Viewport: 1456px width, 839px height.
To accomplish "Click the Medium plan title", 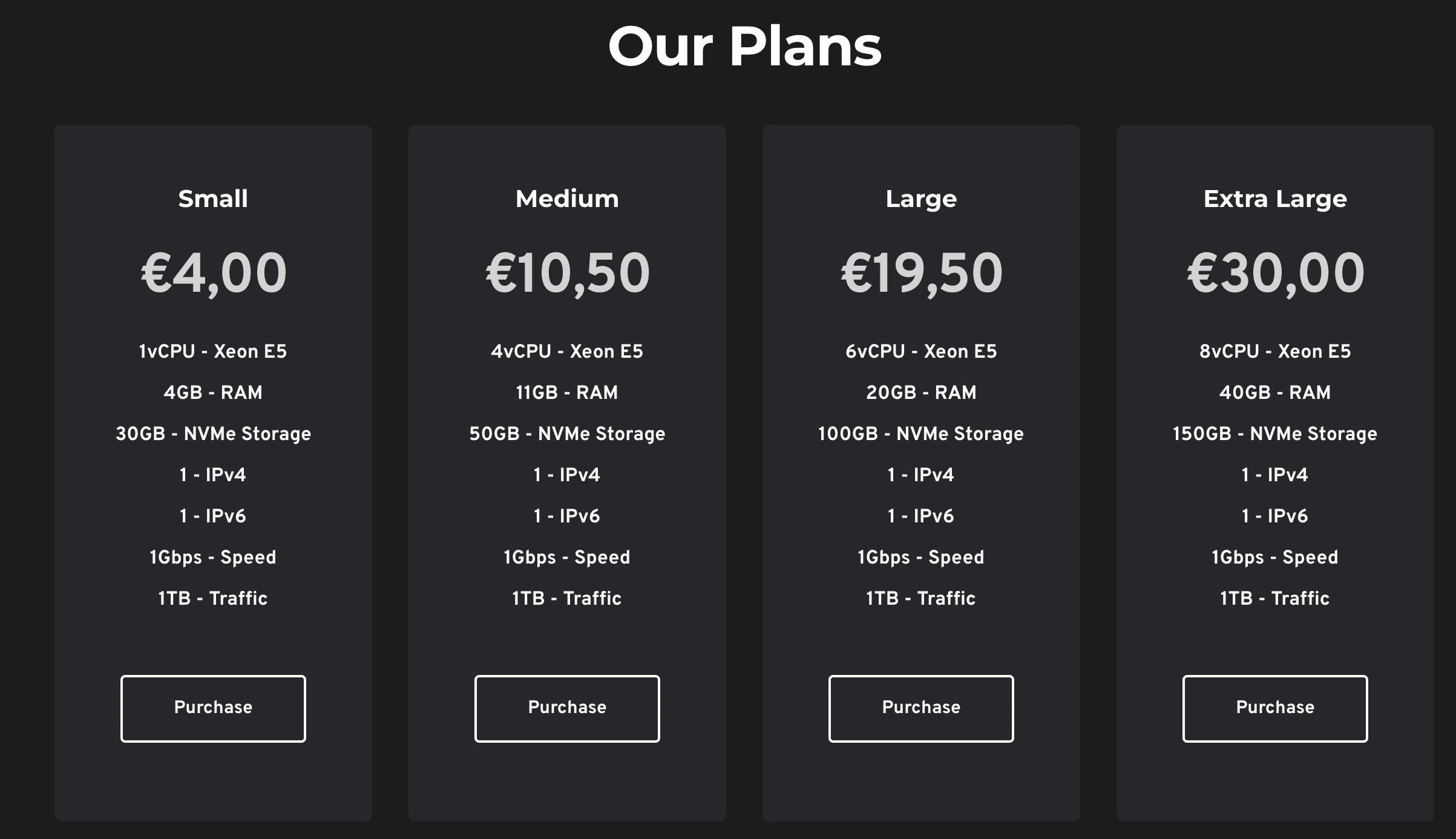I will pyautogui.click(x=567, y=199).
